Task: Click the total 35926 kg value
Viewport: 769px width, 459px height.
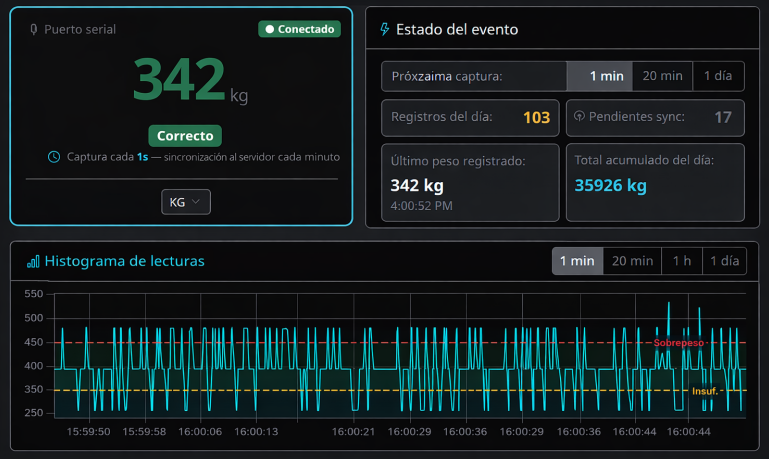Action: (x=611, y=185)
